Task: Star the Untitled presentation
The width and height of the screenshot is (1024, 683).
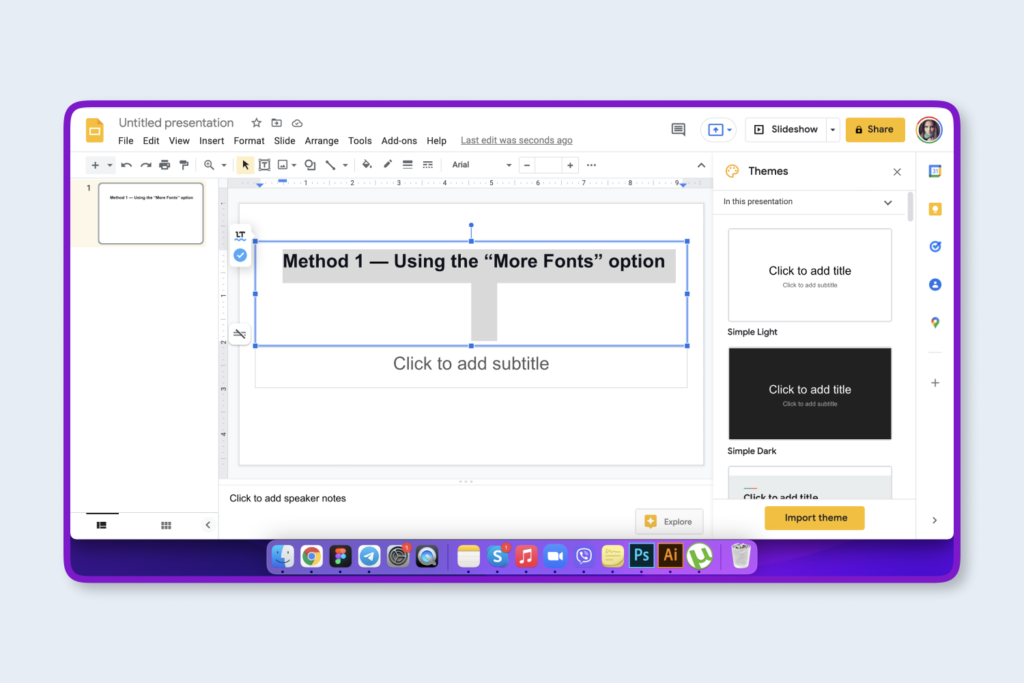Action: click(x=257, y=123)
